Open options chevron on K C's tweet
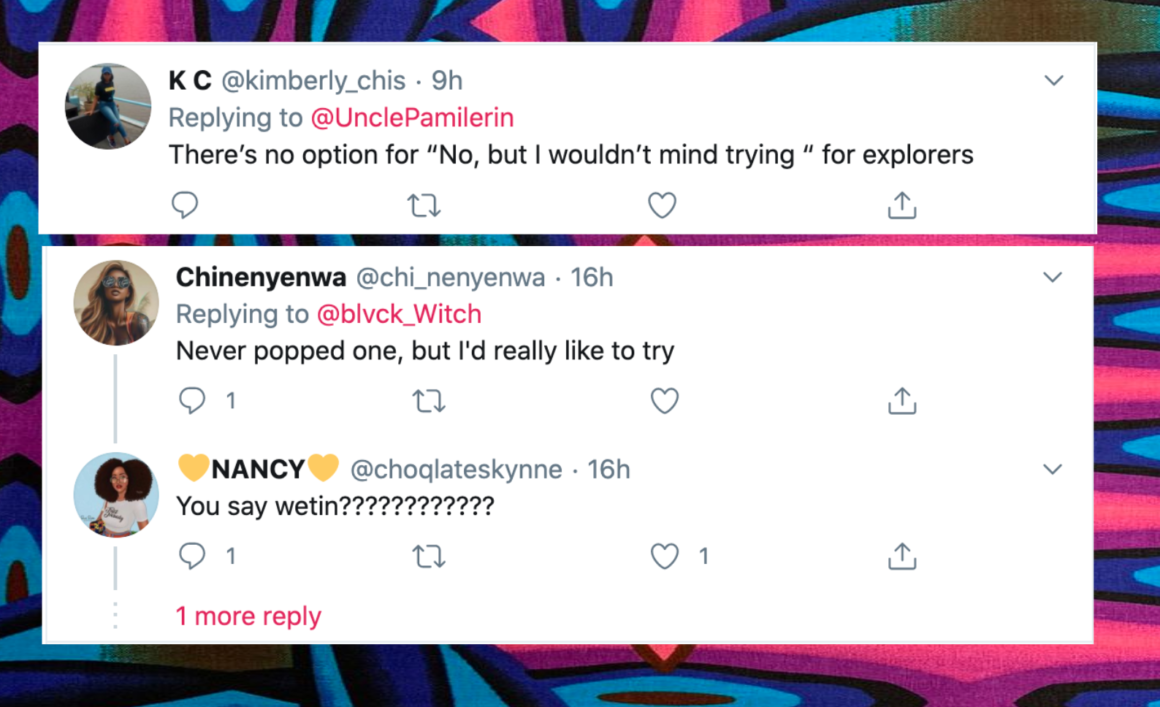This screenshot has width=1160, height=707. 1054,80
